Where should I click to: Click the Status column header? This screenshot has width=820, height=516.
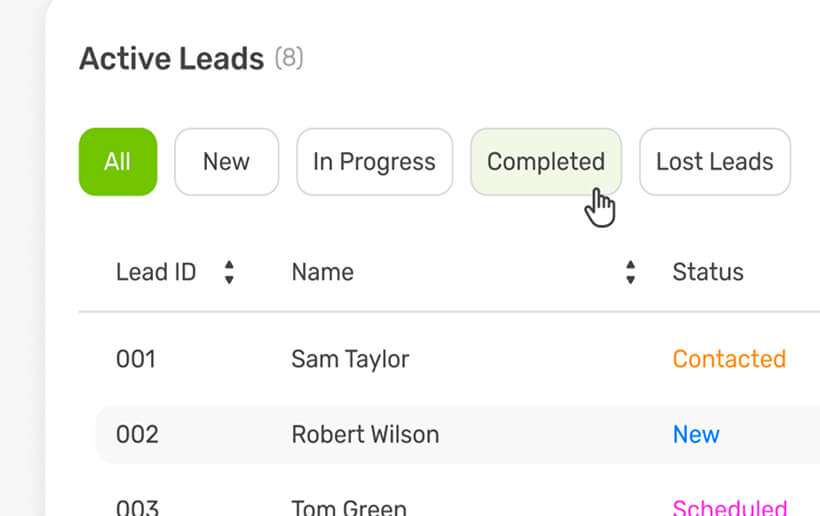coord(708,272)
